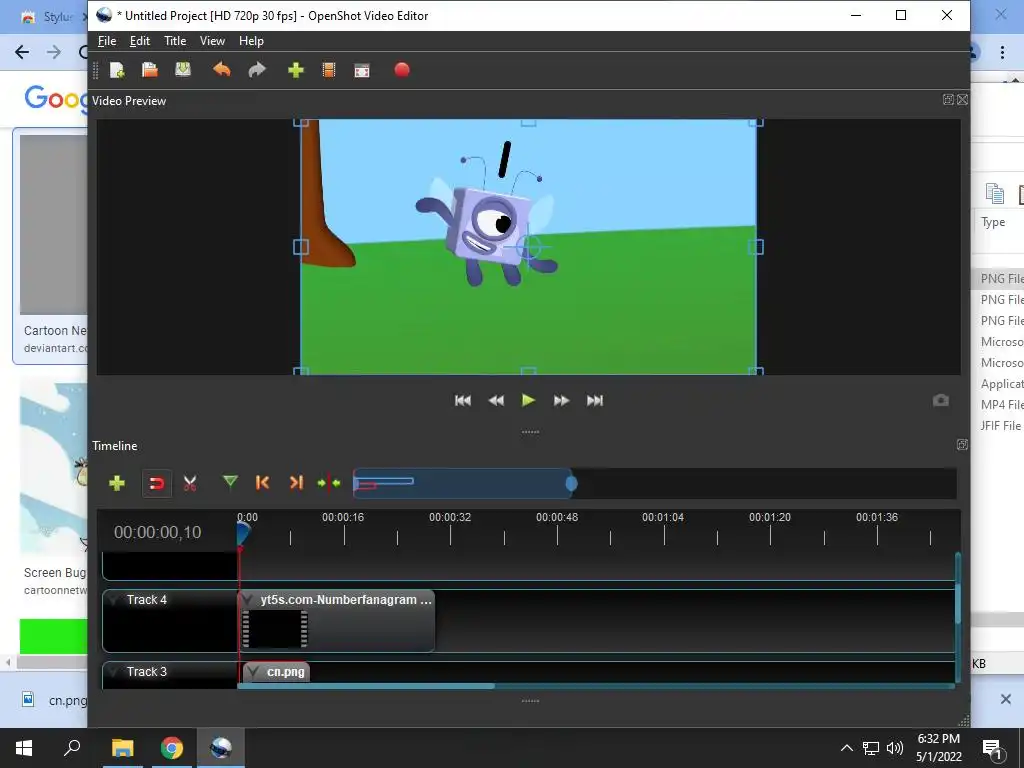1024x768 pixels.
Task: Click the timeline zoom slider's right handle
Action: [x=571, y=484]
